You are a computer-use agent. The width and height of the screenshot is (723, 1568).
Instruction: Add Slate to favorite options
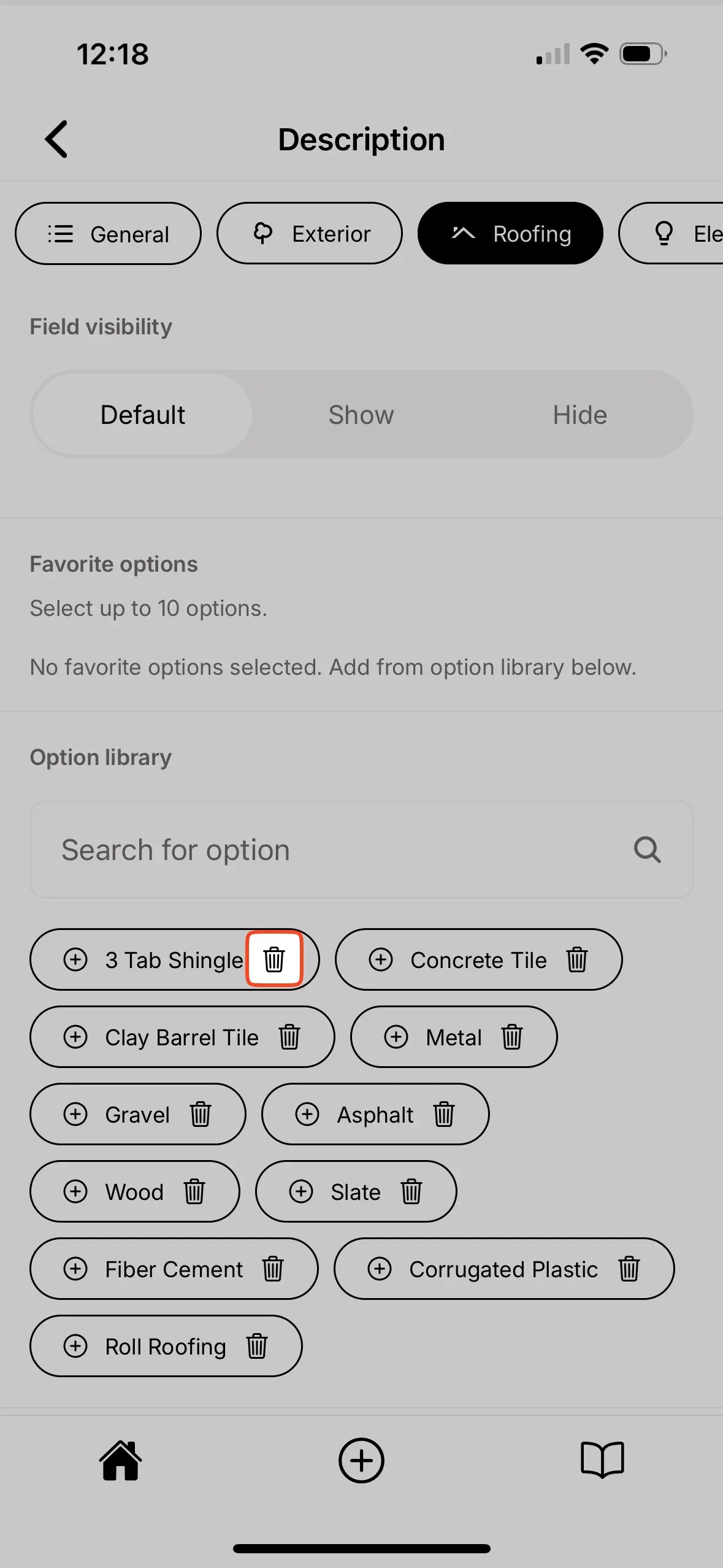[x=301, y=1191]
